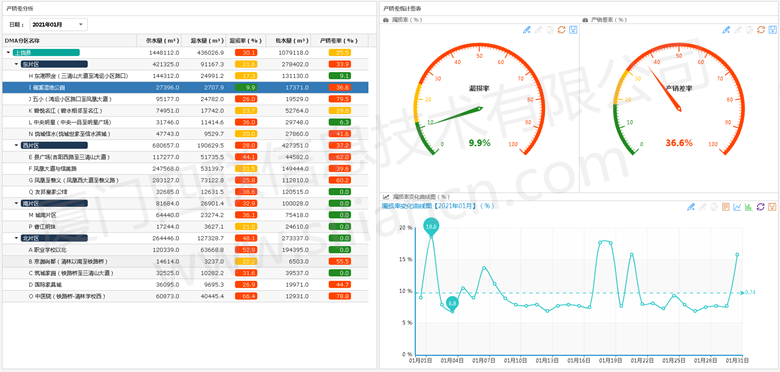Select the row starting with J 五小

tap(185, 99)
